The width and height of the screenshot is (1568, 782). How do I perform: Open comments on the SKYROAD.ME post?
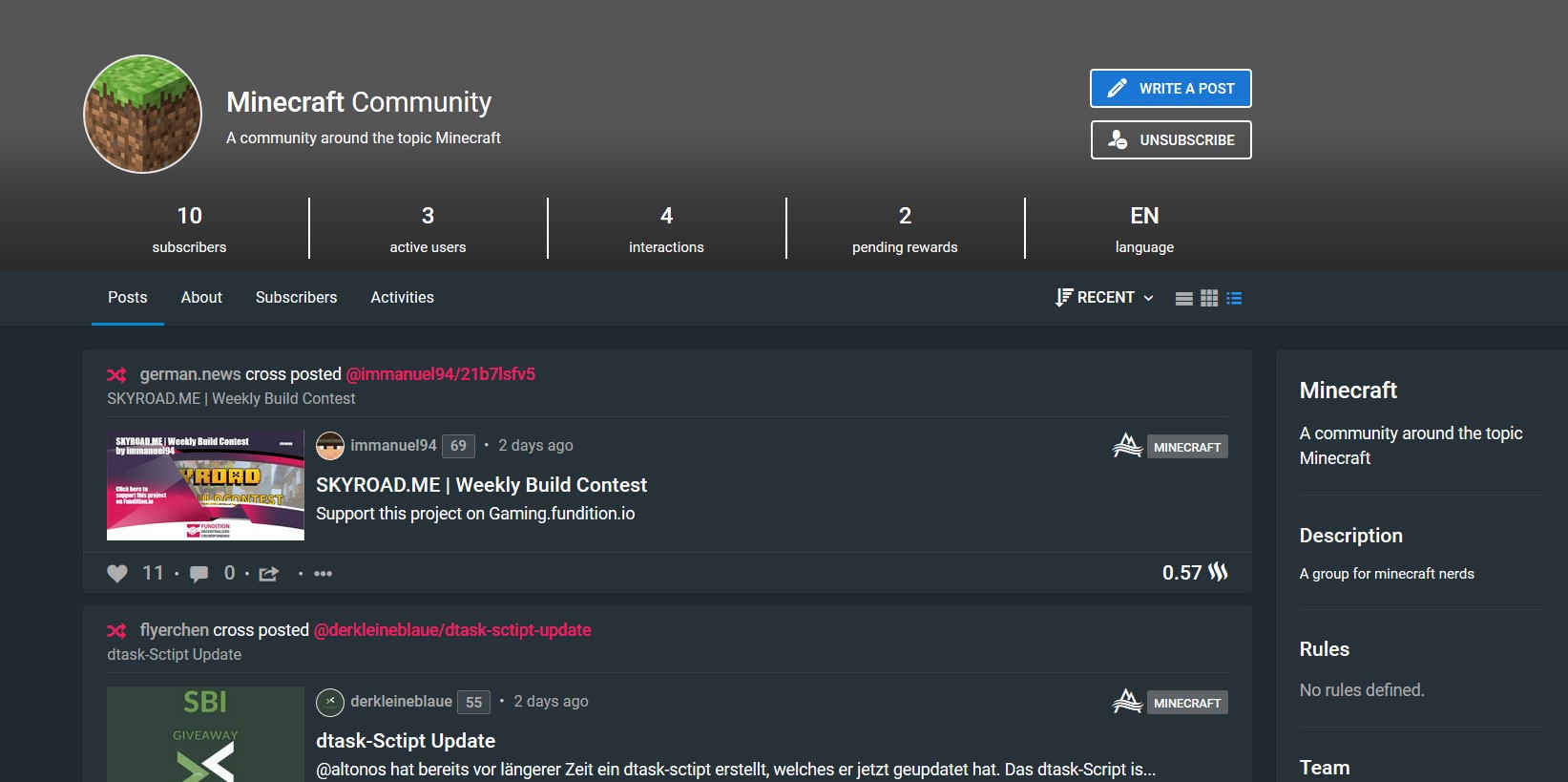pyautogui.click(x=199, y=574)
